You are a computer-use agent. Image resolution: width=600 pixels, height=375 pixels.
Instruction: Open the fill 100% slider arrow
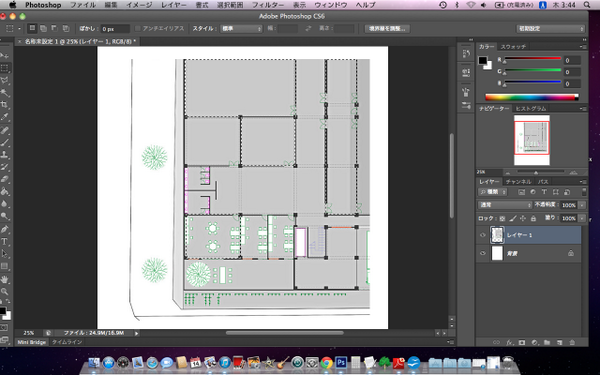[x=582, y=218]
